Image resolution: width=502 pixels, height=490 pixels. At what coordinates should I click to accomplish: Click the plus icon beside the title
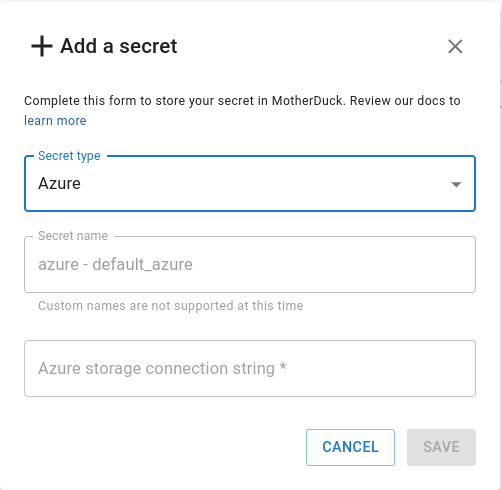pos(42,46)
